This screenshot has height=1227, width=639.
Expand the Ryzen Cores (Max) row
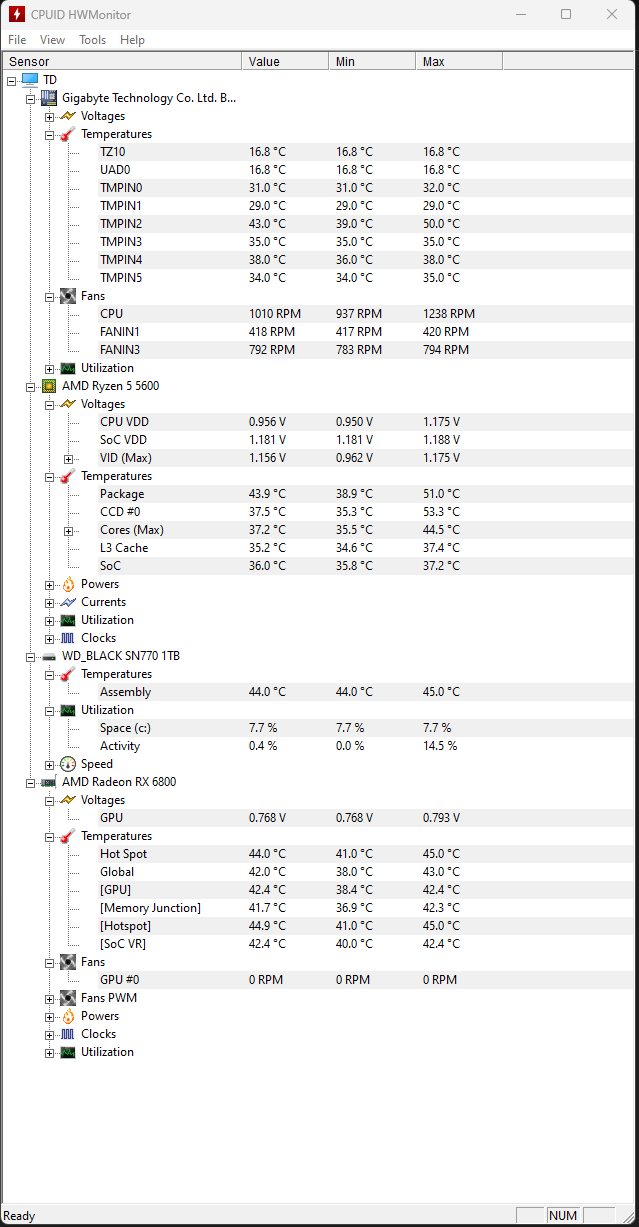[x=68, y=530]
